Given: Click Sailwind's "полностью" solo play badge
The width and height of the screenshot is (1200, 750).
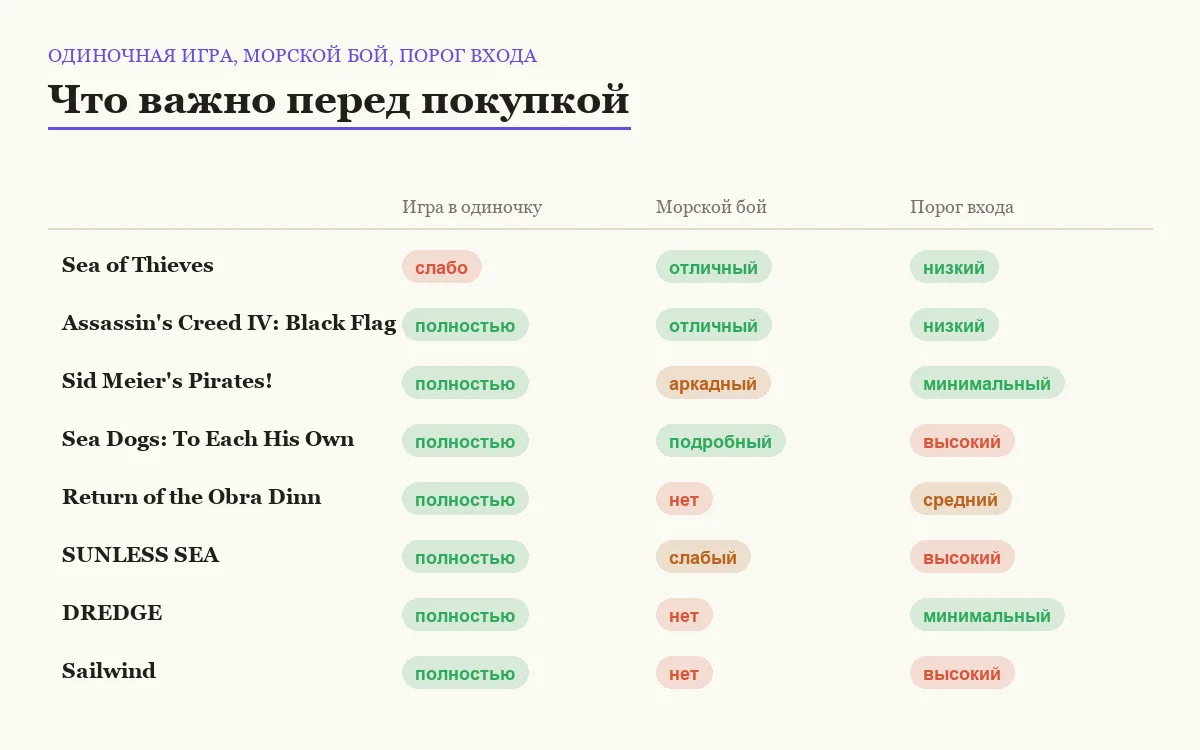Looking at the screenshot, I should [465, 673].
